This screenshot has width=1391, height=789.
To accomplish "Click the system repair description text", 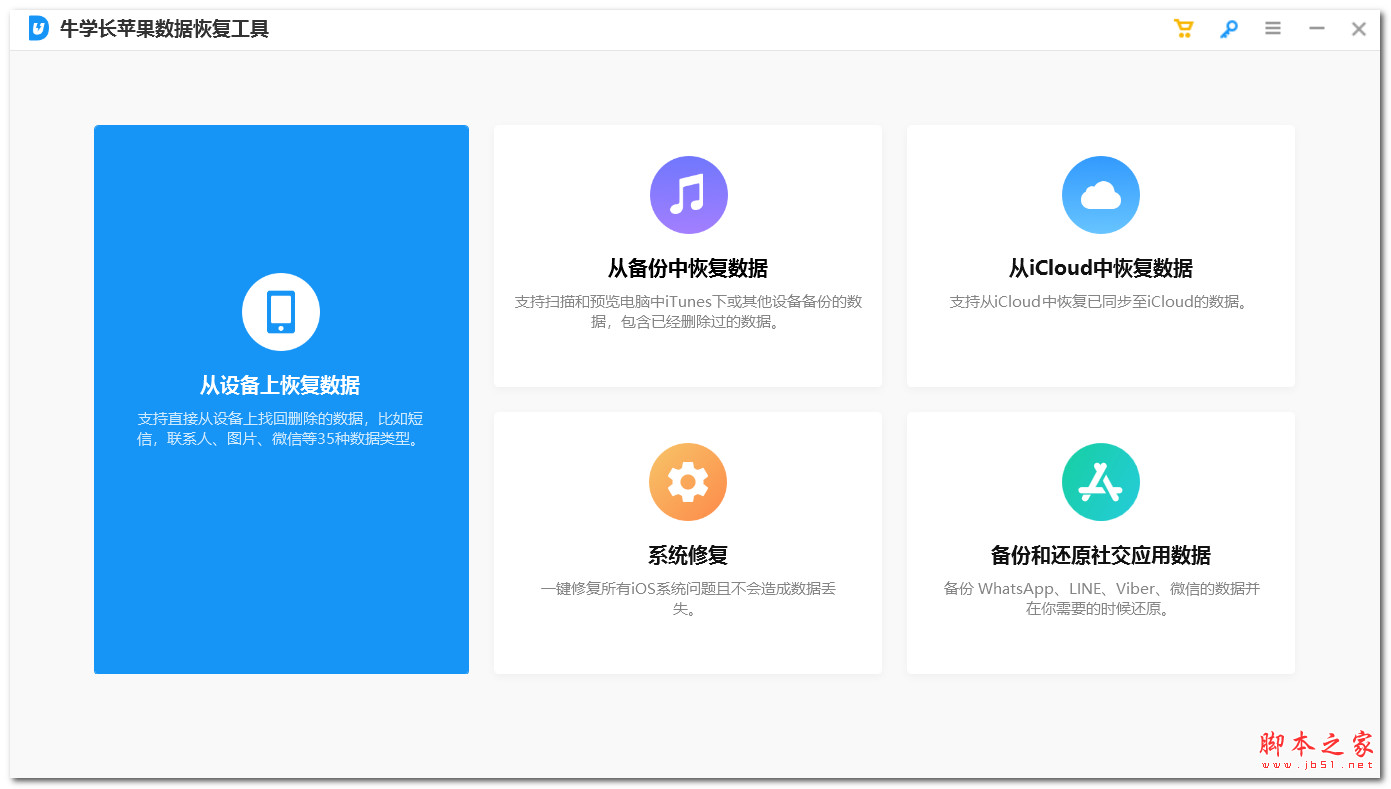I will (x=688, y=598).
